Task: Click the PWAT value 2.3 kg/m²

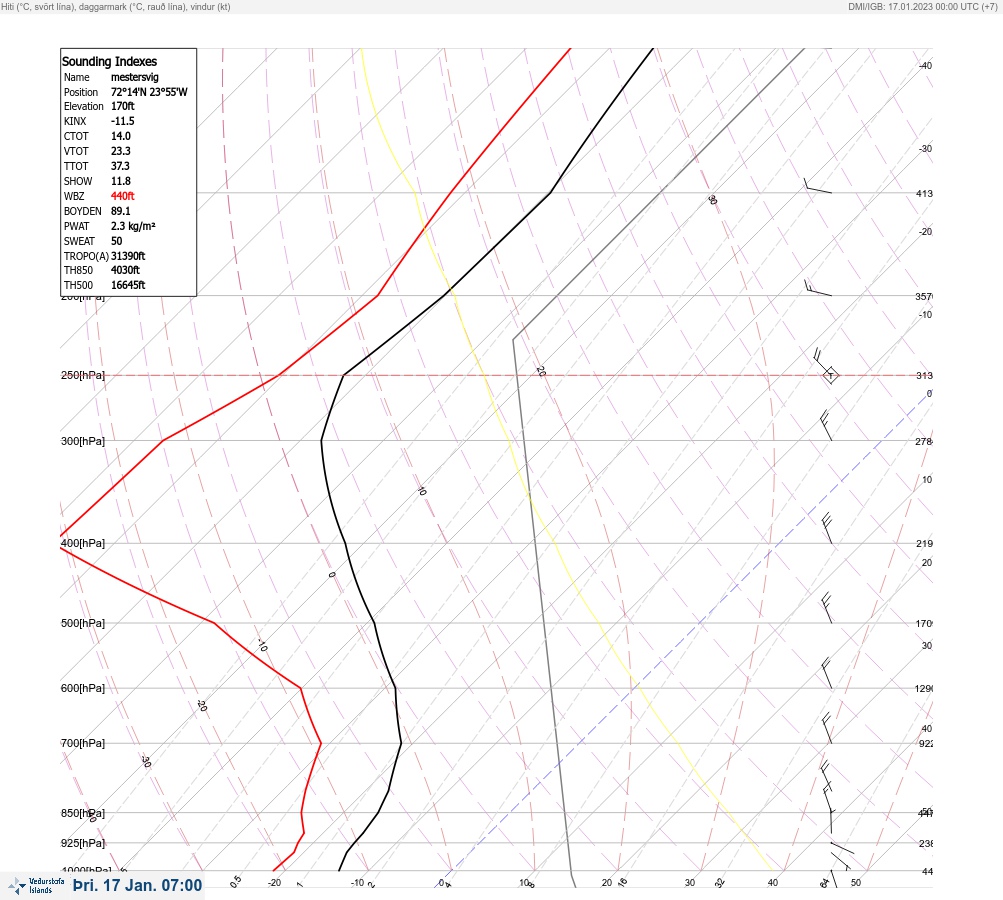Action: click(133, 226)
